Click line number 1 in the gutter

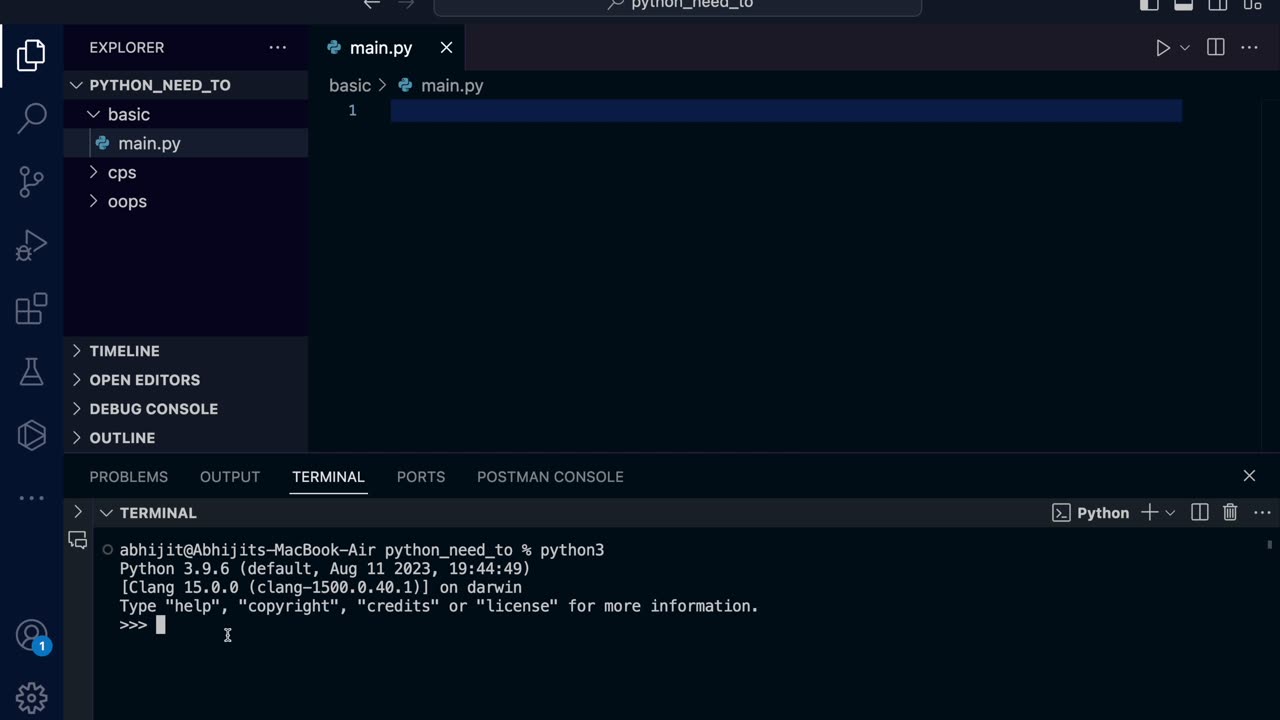pos(352,111)
